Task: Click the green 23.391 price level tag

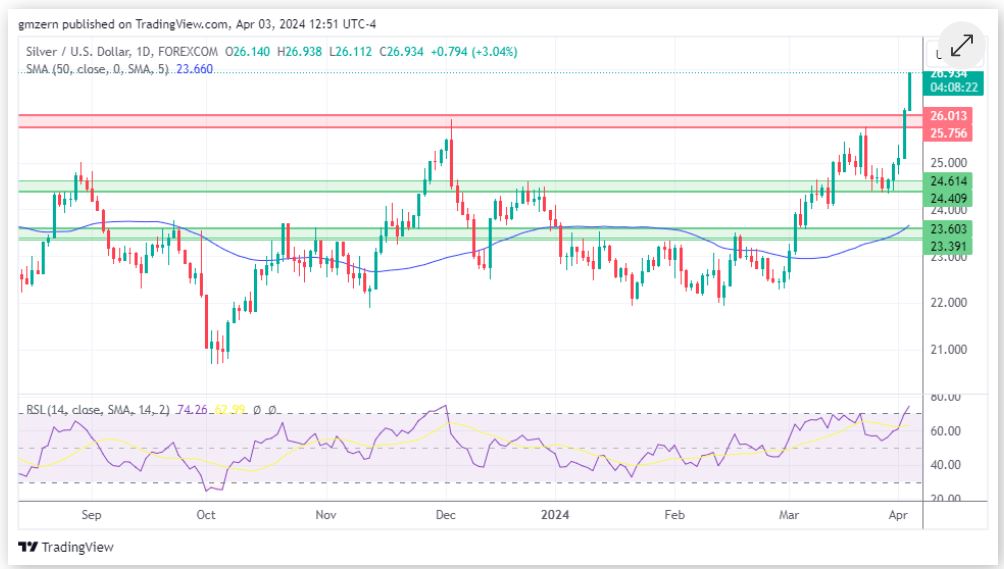Action: click(x=947, y=246)
